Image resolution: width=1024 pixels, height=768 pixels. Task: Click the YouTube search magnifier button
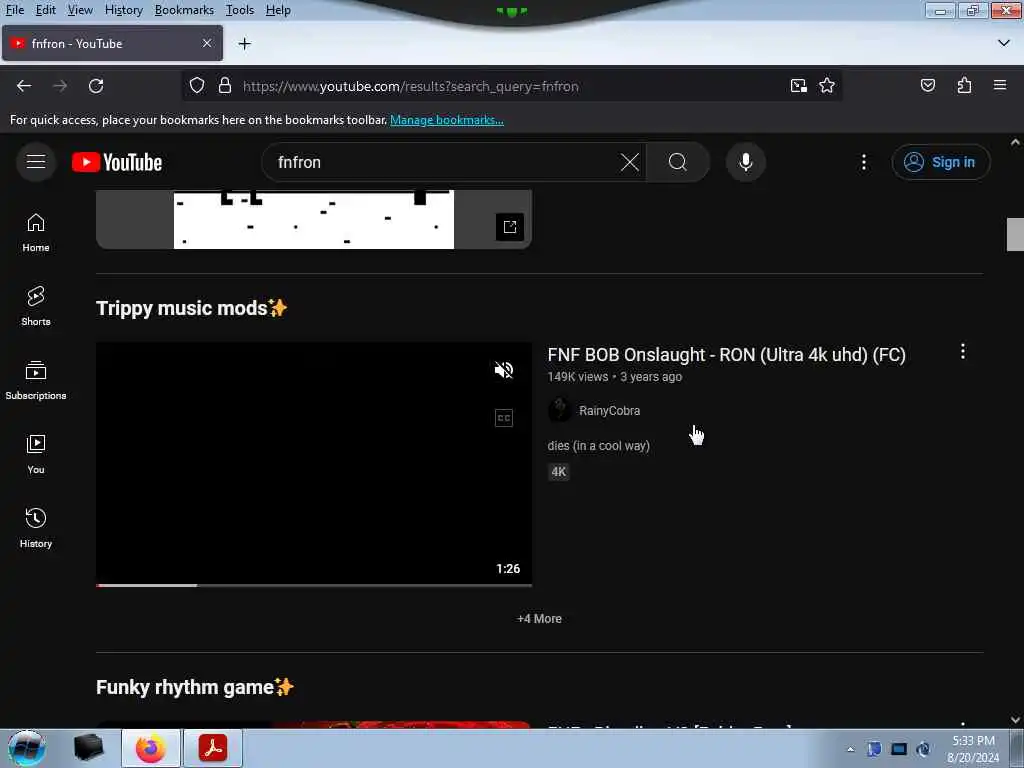pyautogui.click(x=677, y=162)
